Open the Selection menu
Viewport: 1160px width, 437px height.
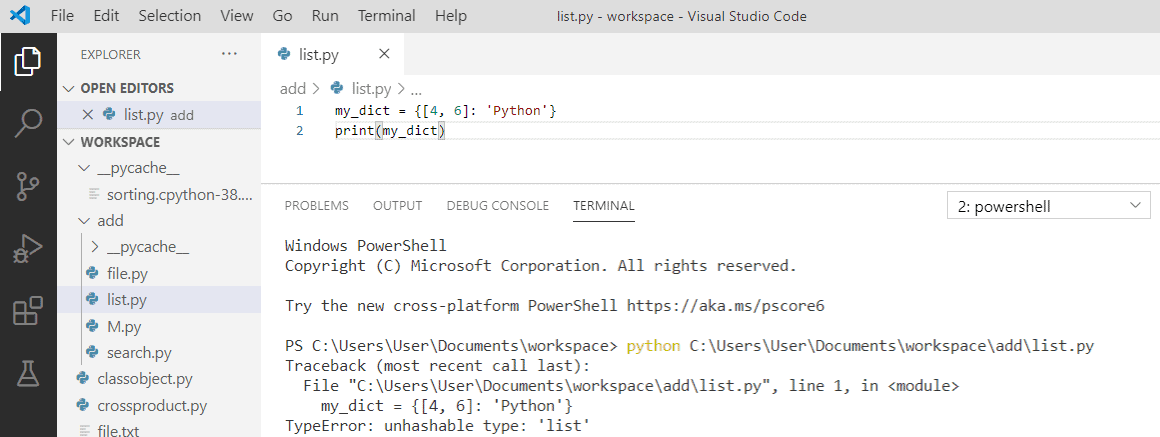[169, 16]
